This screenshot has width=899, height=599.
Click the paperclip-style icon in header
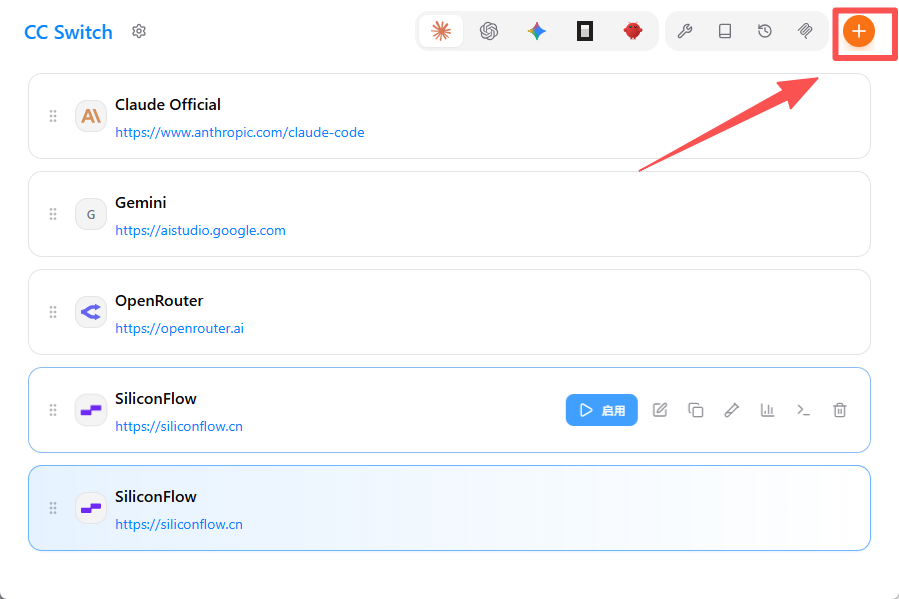(x=805, y=31)
